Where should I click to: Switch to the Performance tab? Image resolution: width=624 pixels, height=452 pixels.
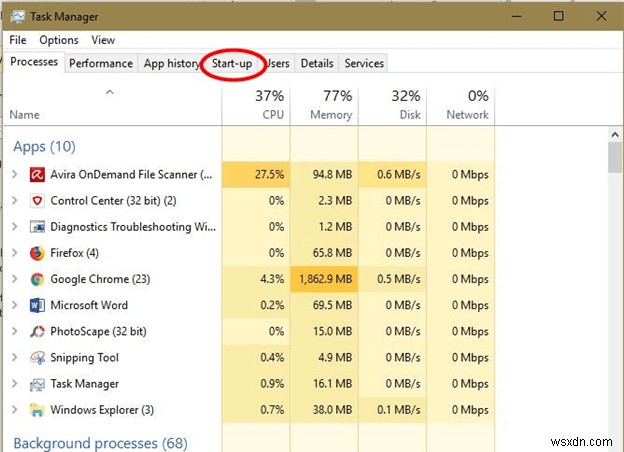pos(101,63)
